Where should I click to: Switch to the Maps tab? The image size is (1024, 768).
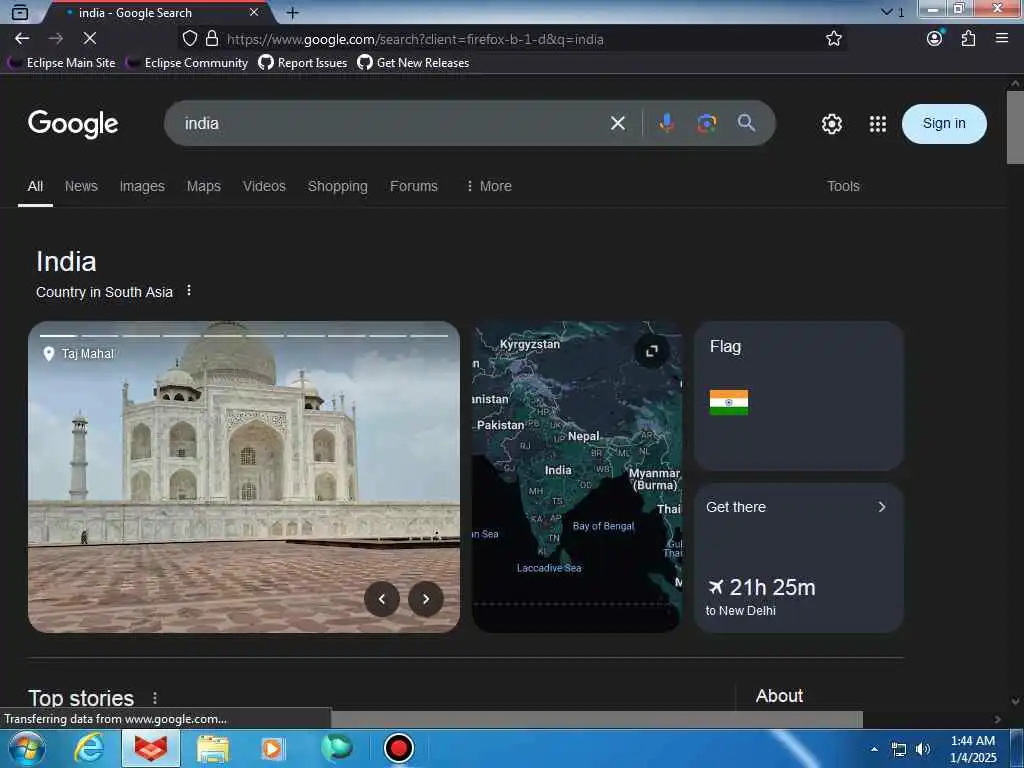[204, 186]
